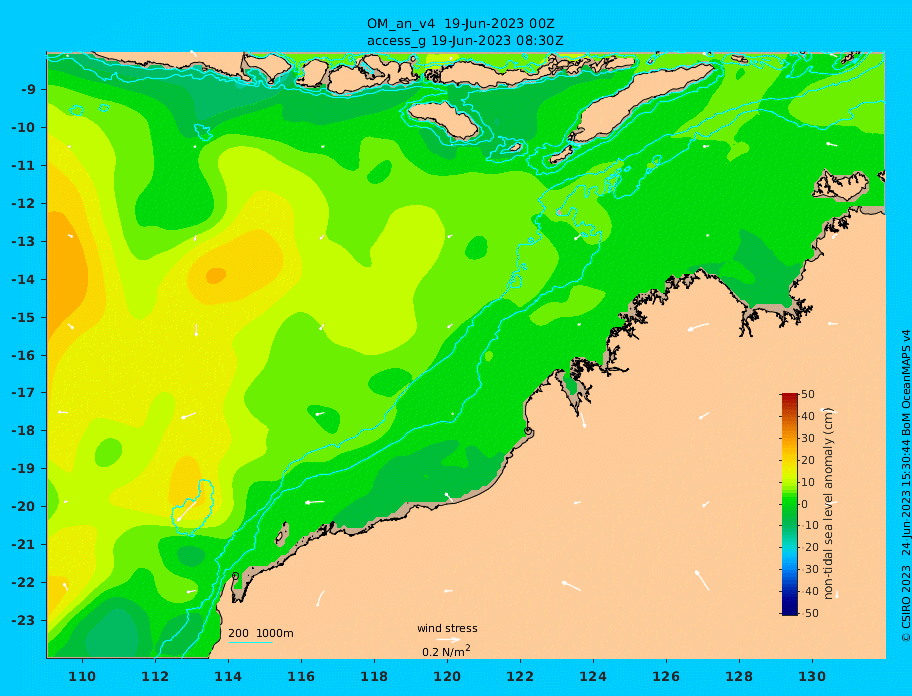Screen dimensions: 912x696
Task: Click the longitude label '122'
Action: tap(520, 676)
